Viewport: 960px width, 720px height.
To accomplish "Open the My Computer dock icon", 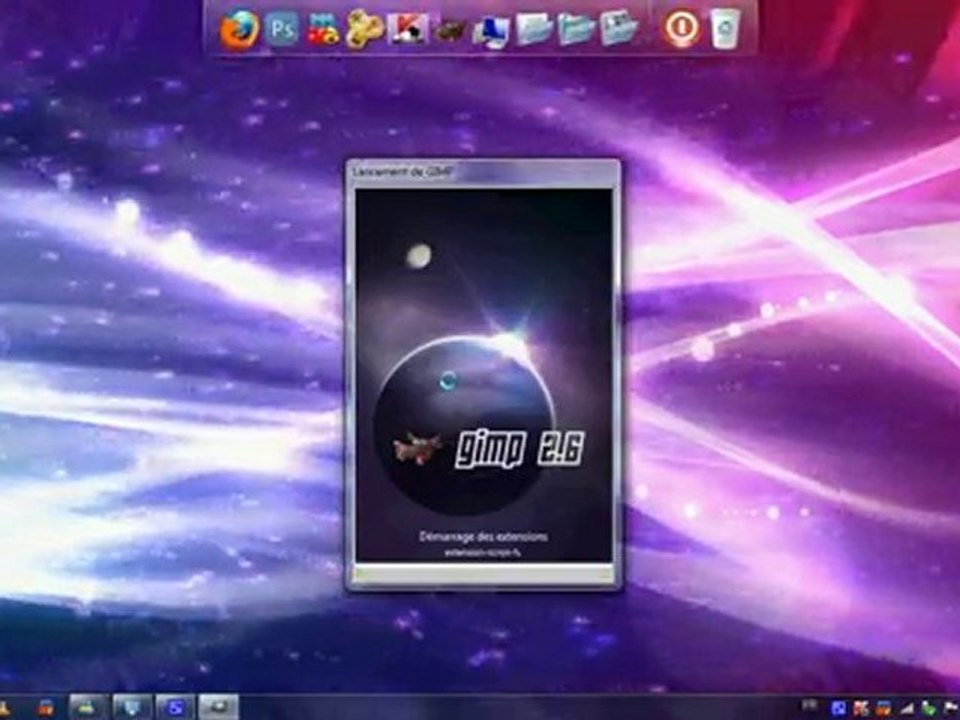I will pos(491,31).
